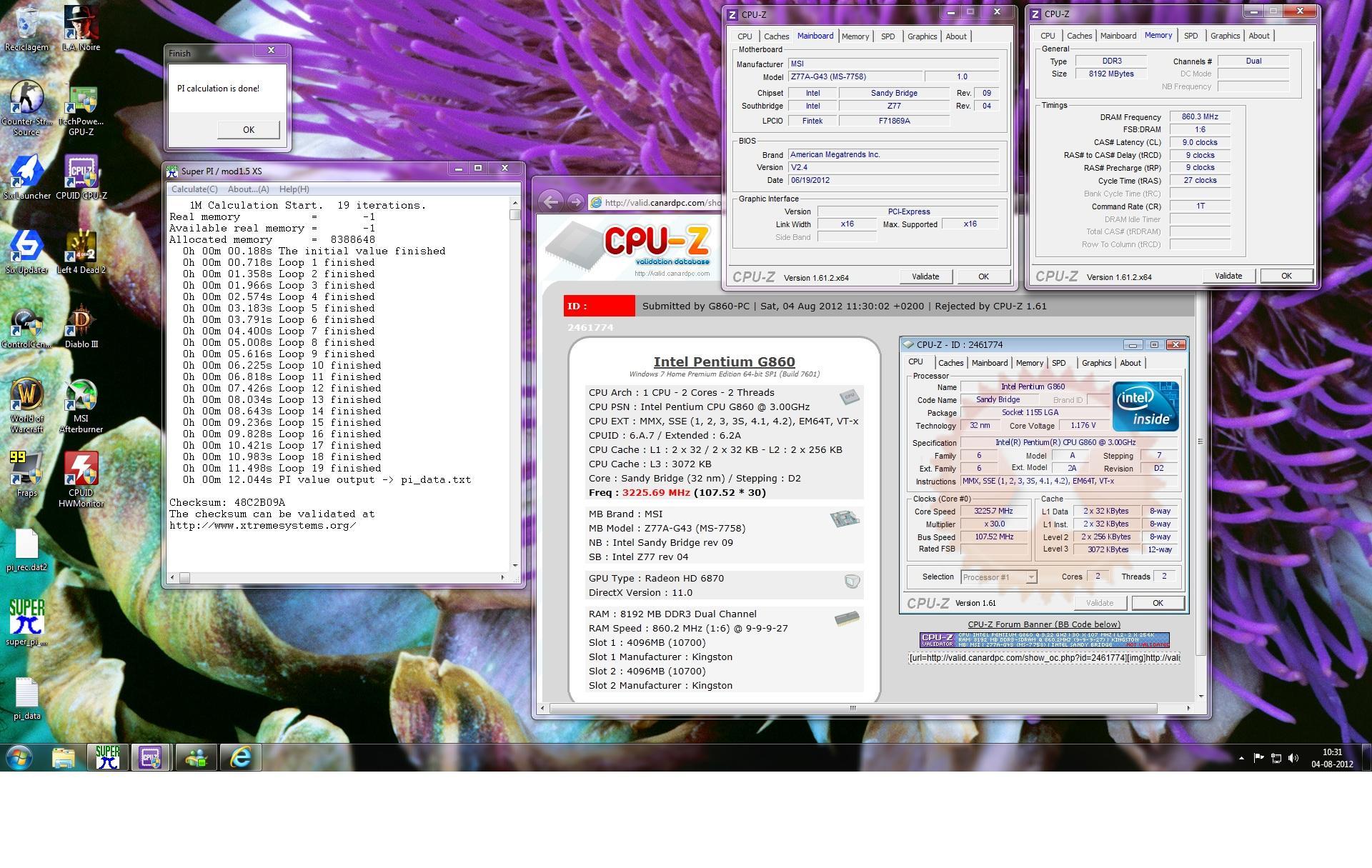Open MSI Afterburner desktop shortcut
Viewport: 1372px width, 868px height.
click(x=81, y=406)
